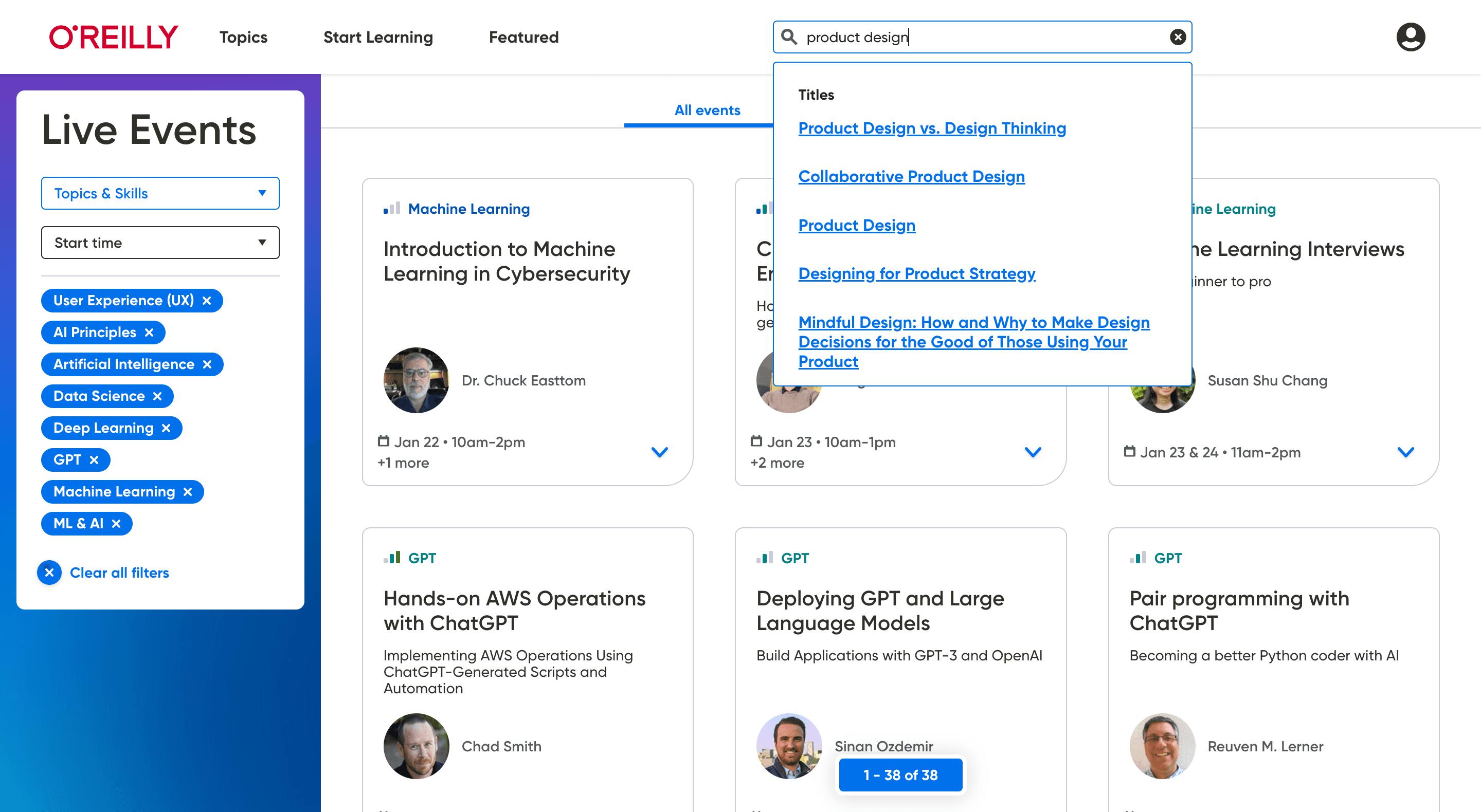Open the Topics menu item
Screen dimensions: 1481x812
(244, 37)
